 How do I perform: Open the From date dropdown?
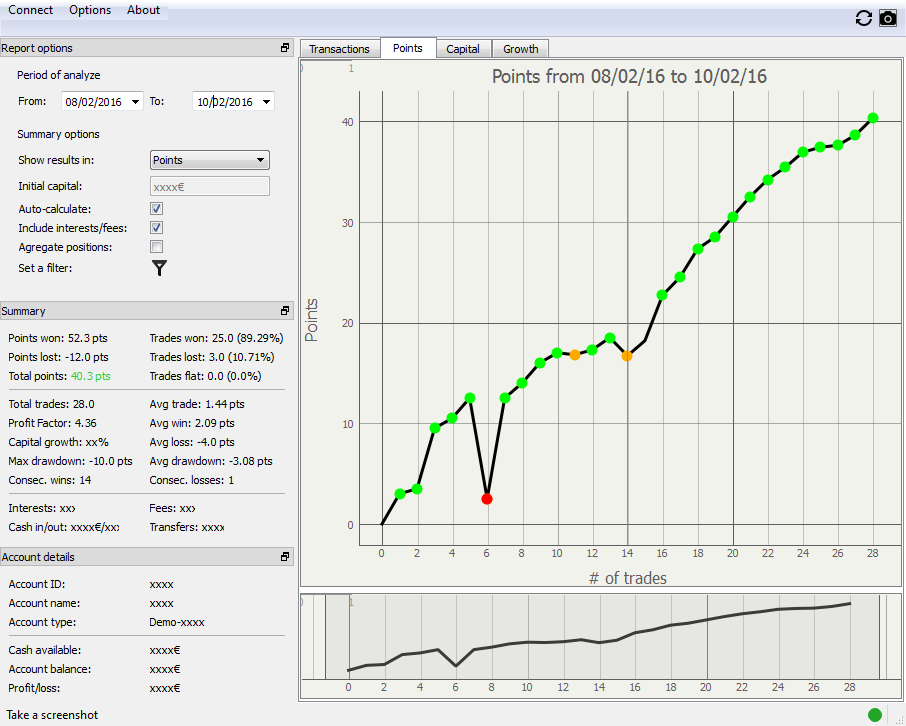[x=136, y=102]
